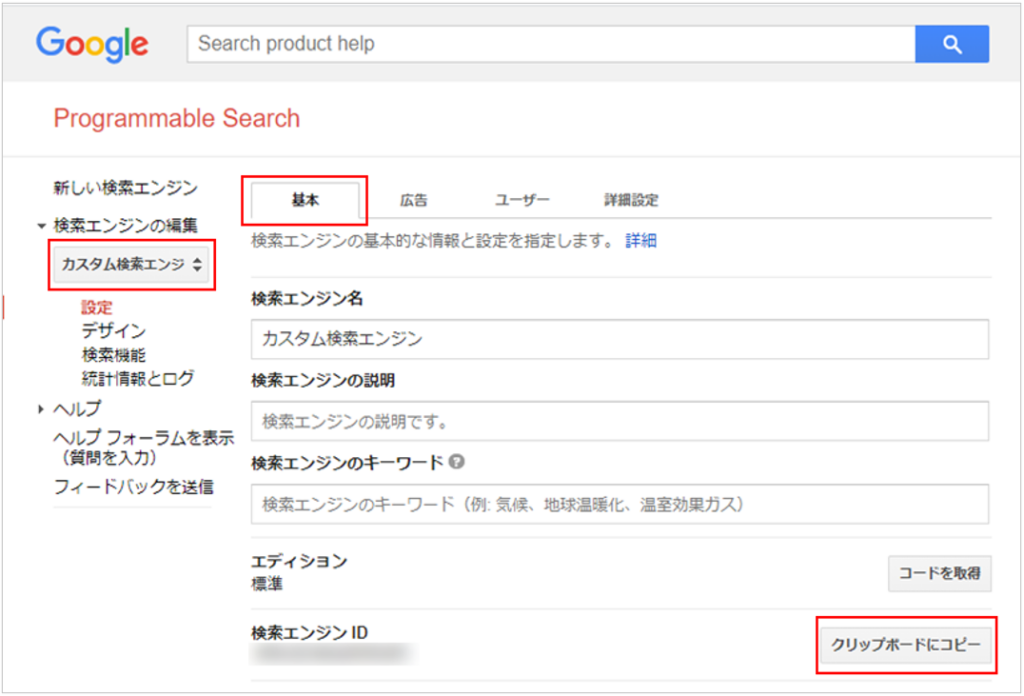Viewport: 1024px width, 696px height.
Task: Focus the Search product help field
Action: [550, 44]
